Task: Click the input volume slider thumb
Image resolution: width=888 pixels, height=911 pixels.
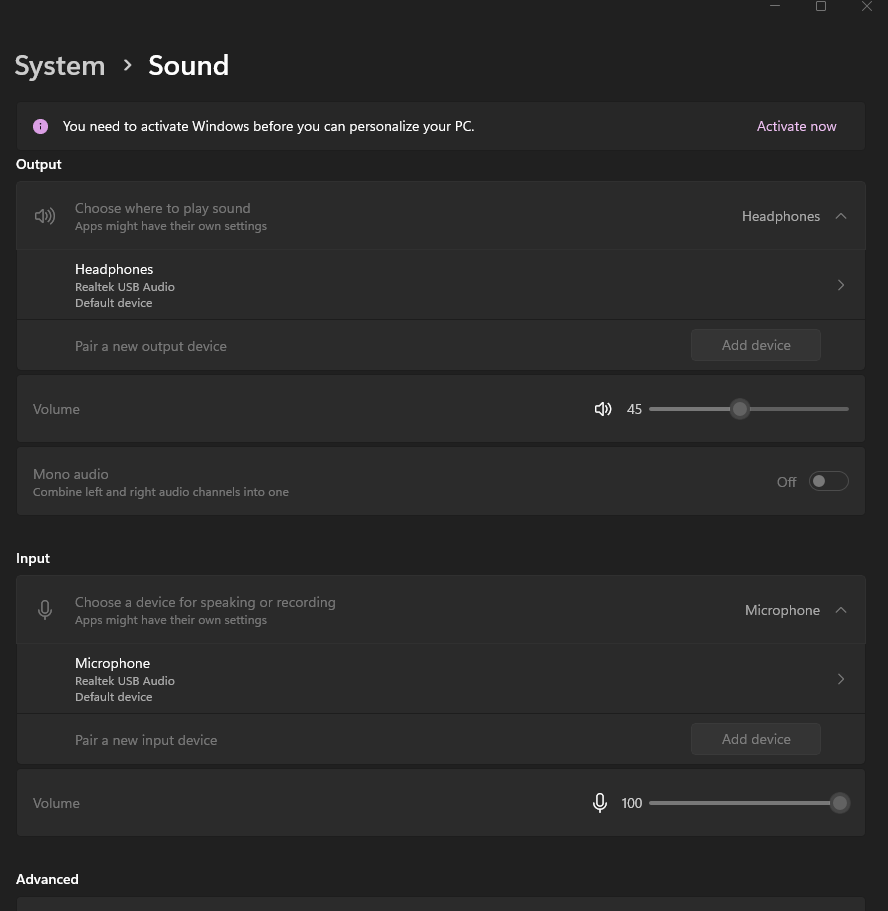Action: point(840,803)
